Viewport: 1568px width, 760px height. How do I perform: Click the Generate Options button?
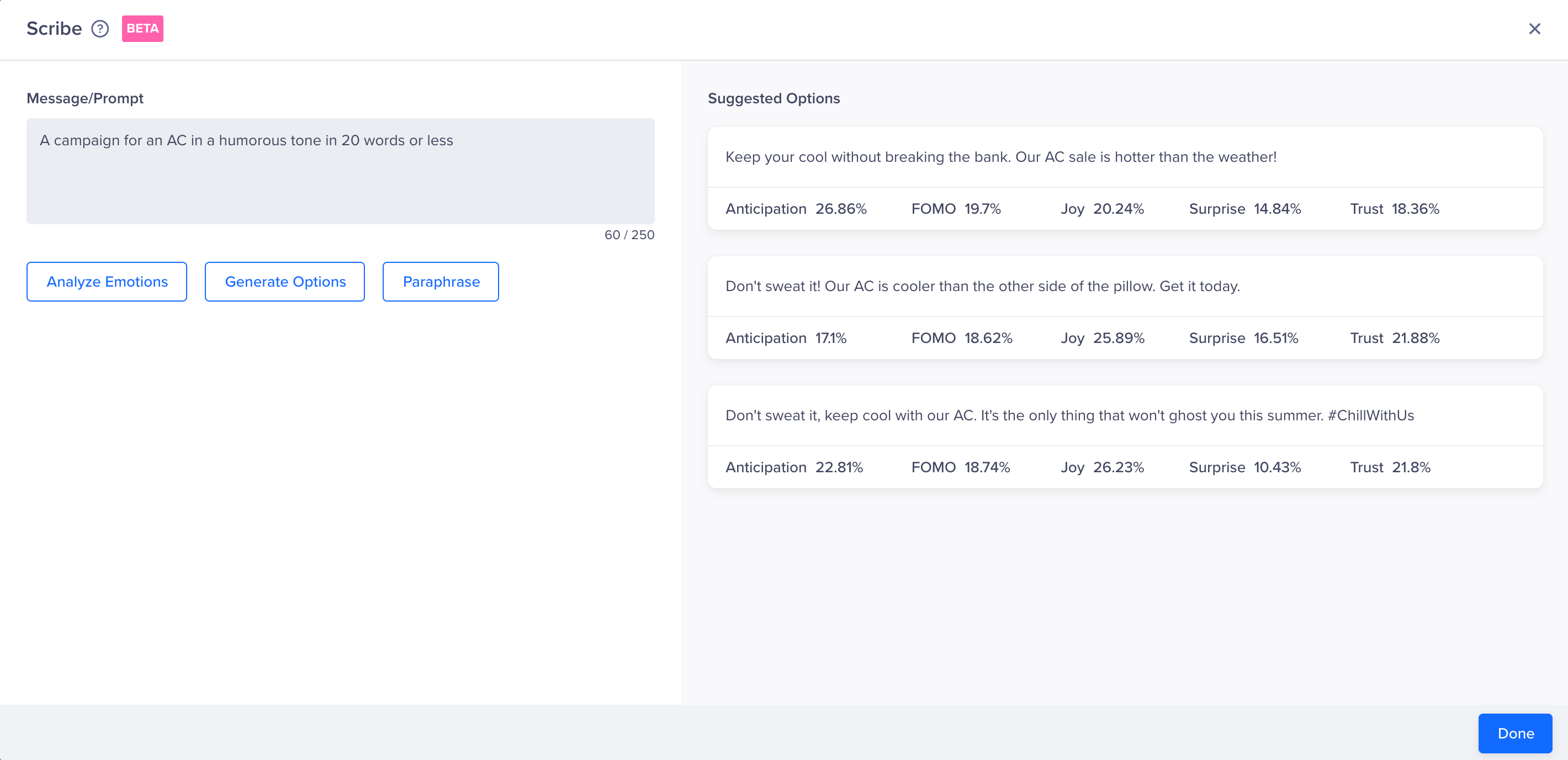(285, 281)
